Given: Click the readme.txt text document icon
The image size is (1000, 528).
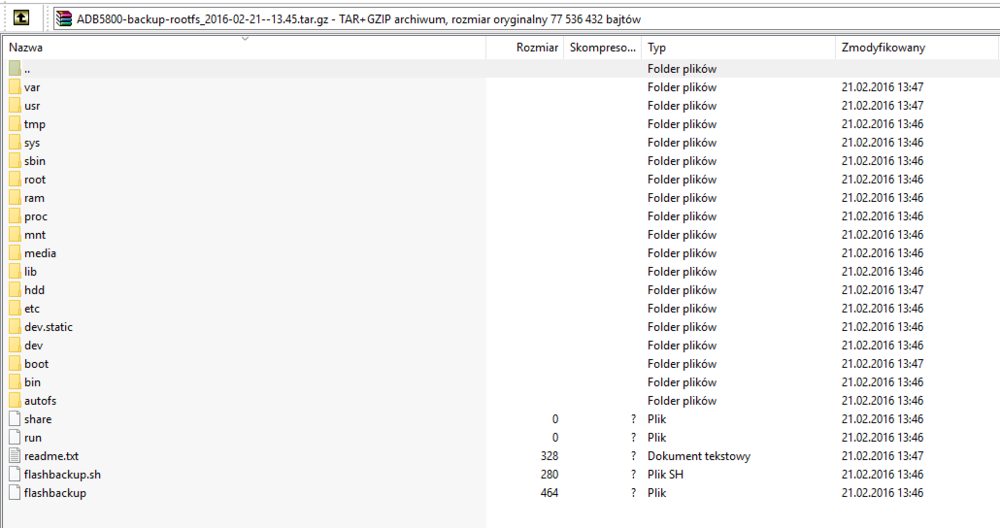Looking at the screenshot, I should point(14,456).
